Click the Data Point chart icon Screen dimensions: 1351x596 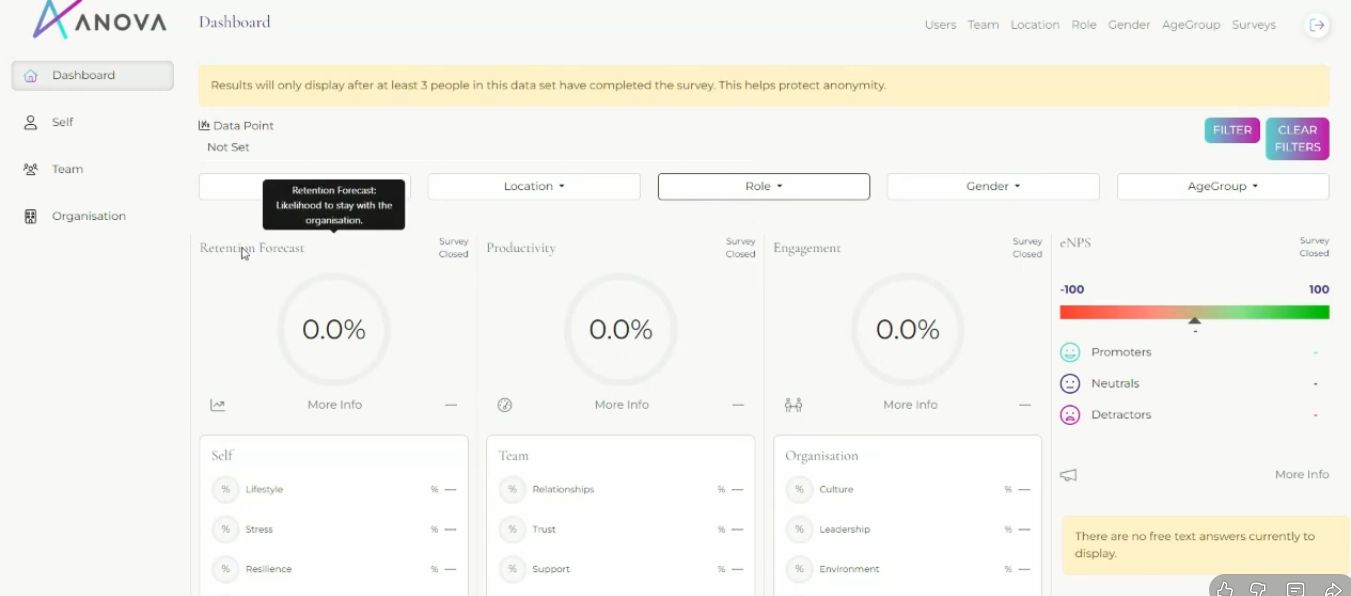click(204, 125)
